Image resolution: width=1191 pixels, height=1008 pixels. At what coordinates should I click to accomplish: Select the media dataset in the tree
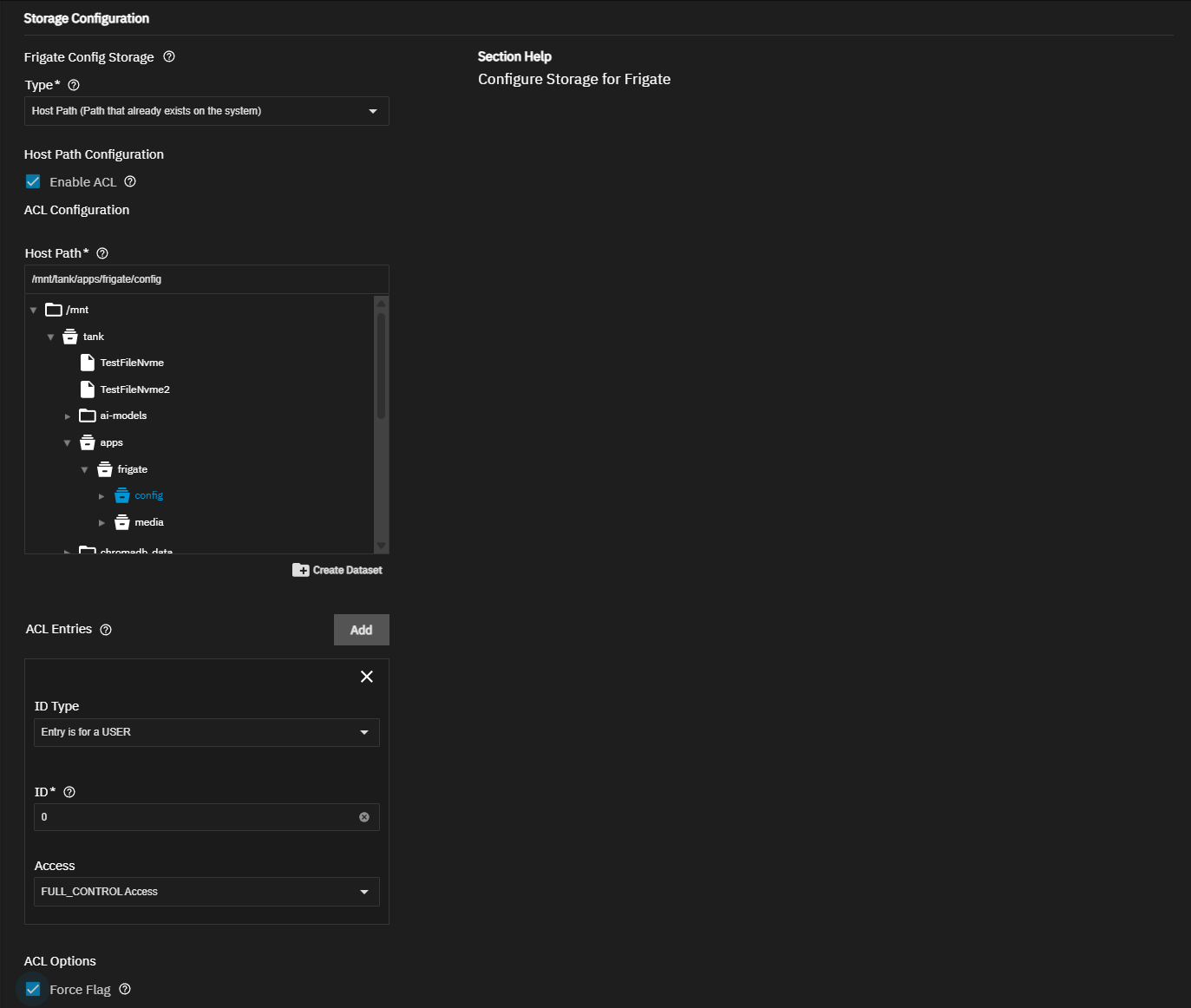pos(148,522)
